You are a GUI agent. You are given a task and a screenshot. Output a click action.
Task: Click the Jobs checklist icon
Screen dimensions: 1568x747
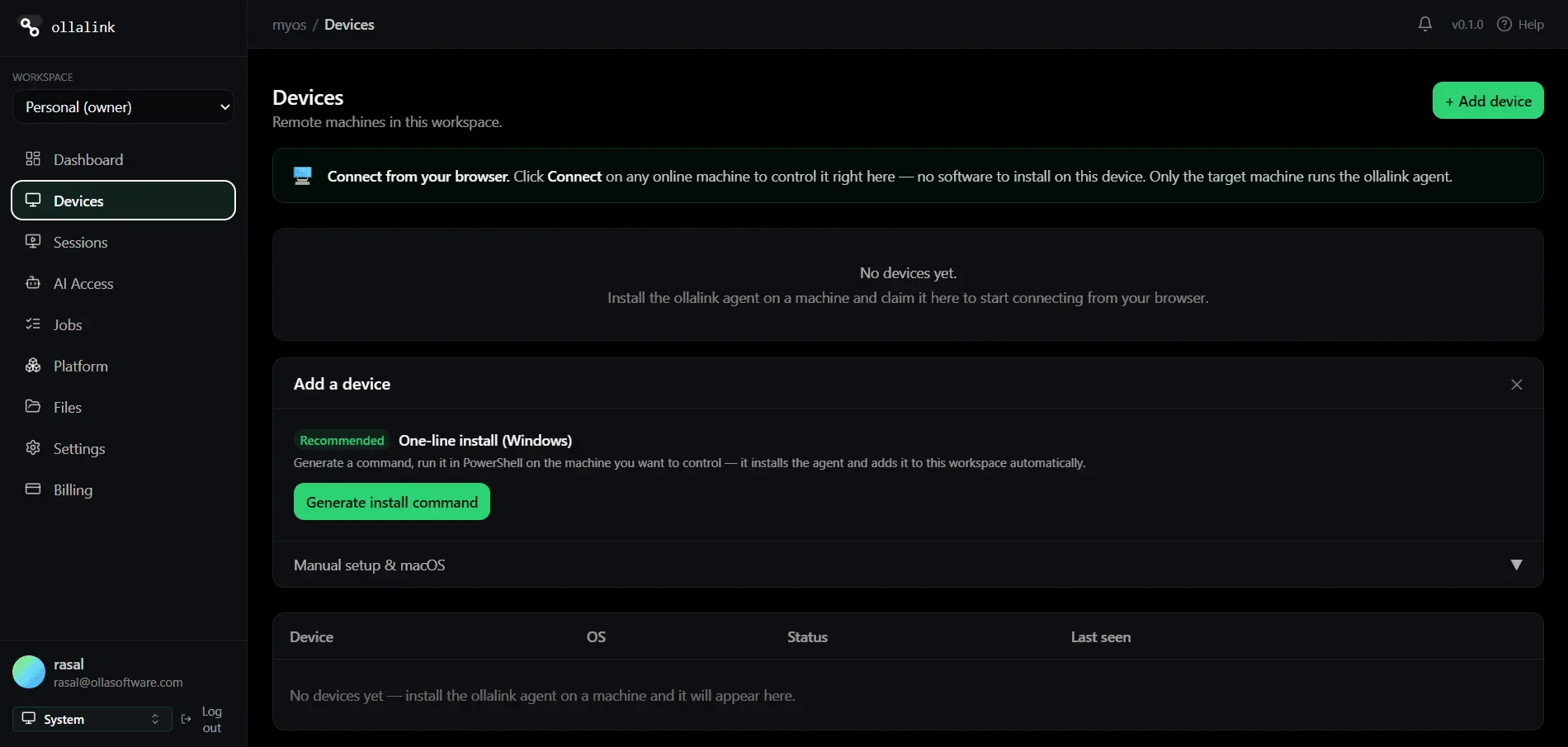point(33,324)
